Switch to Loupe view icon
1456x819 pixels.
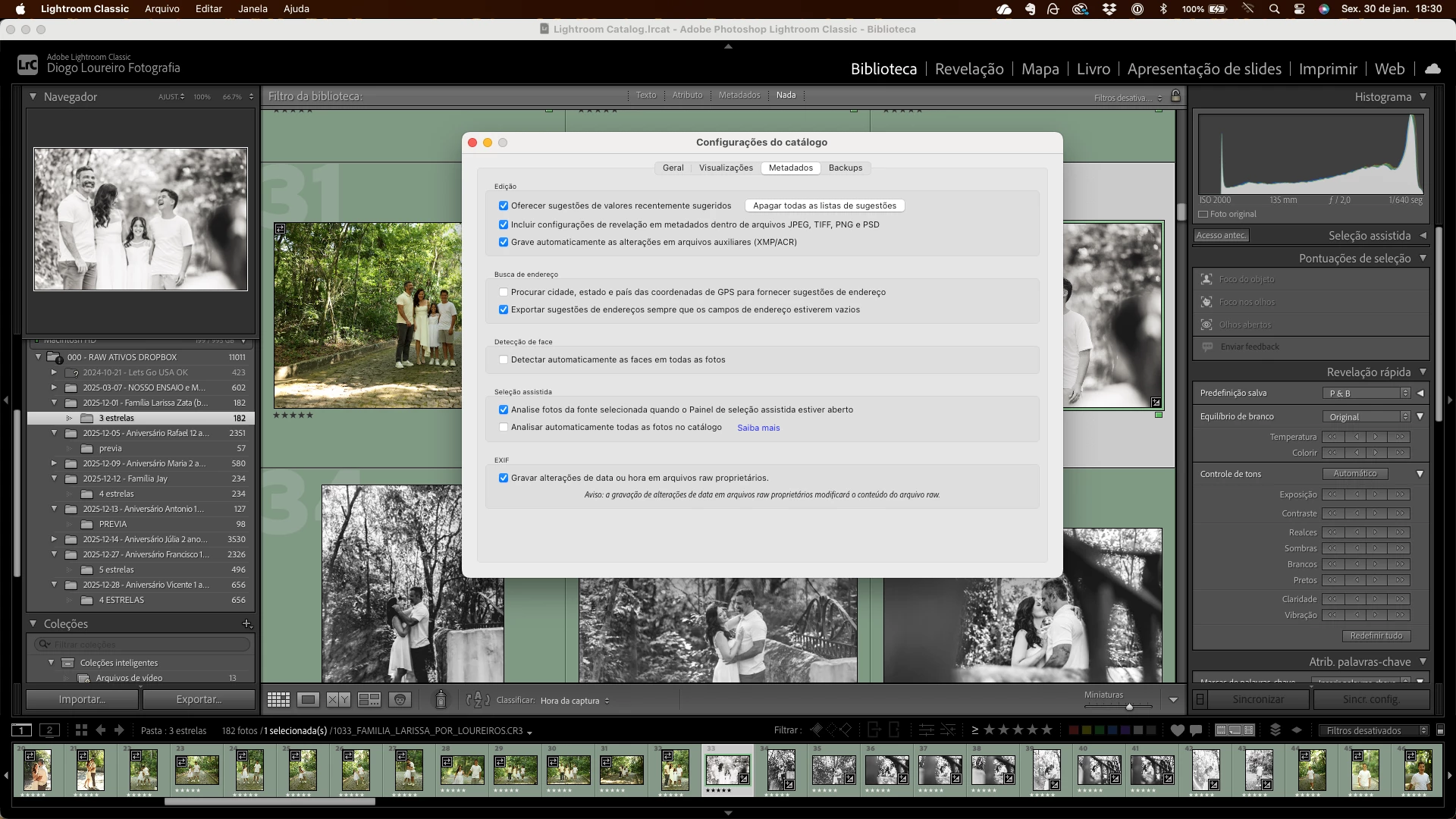(x=308, y=700)
